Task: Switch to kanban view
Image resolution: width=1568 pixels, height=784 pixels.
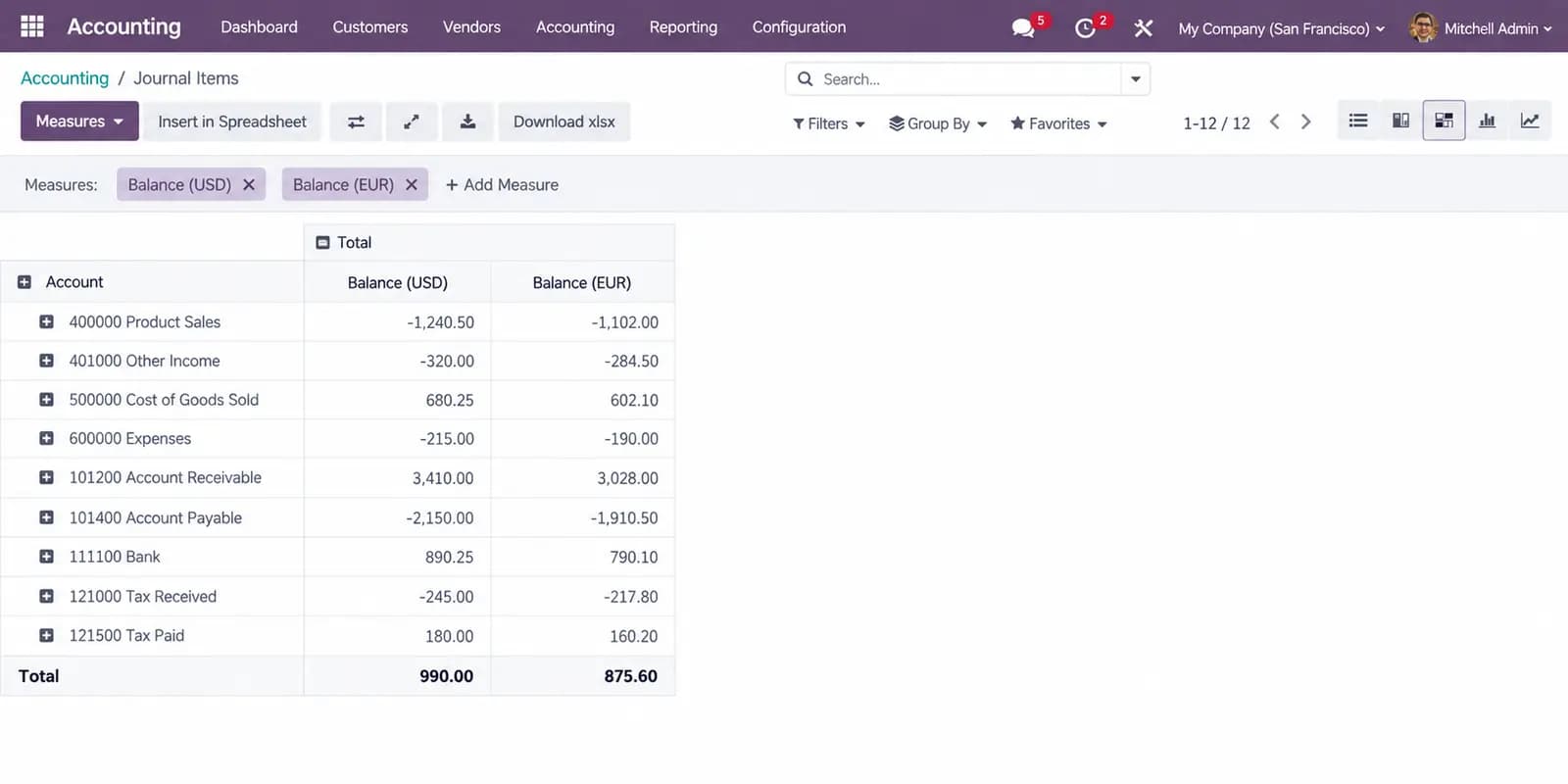Action: click(1400, 121)
